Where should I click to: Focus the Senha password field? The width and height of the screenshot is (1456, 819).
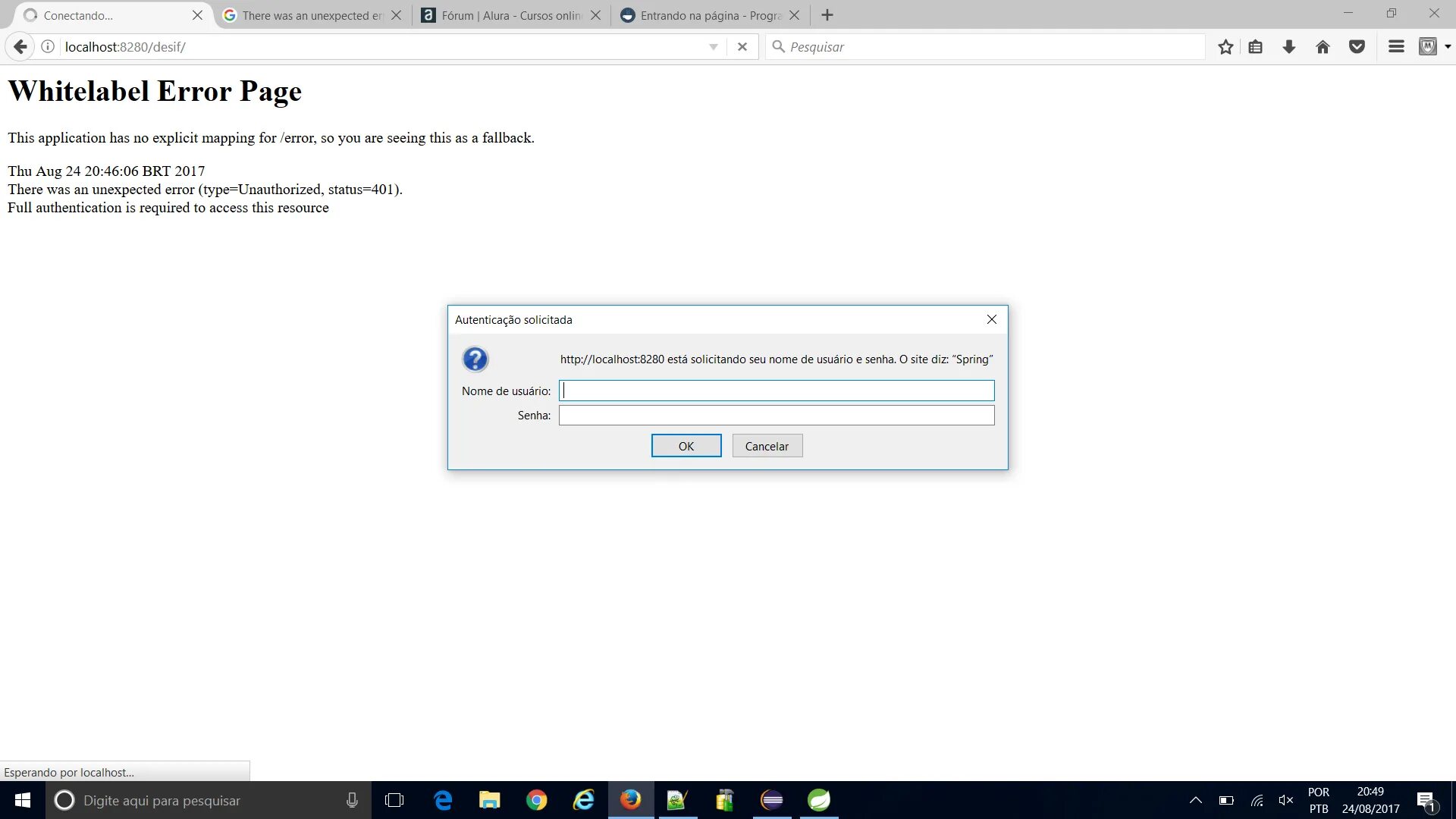777,416
